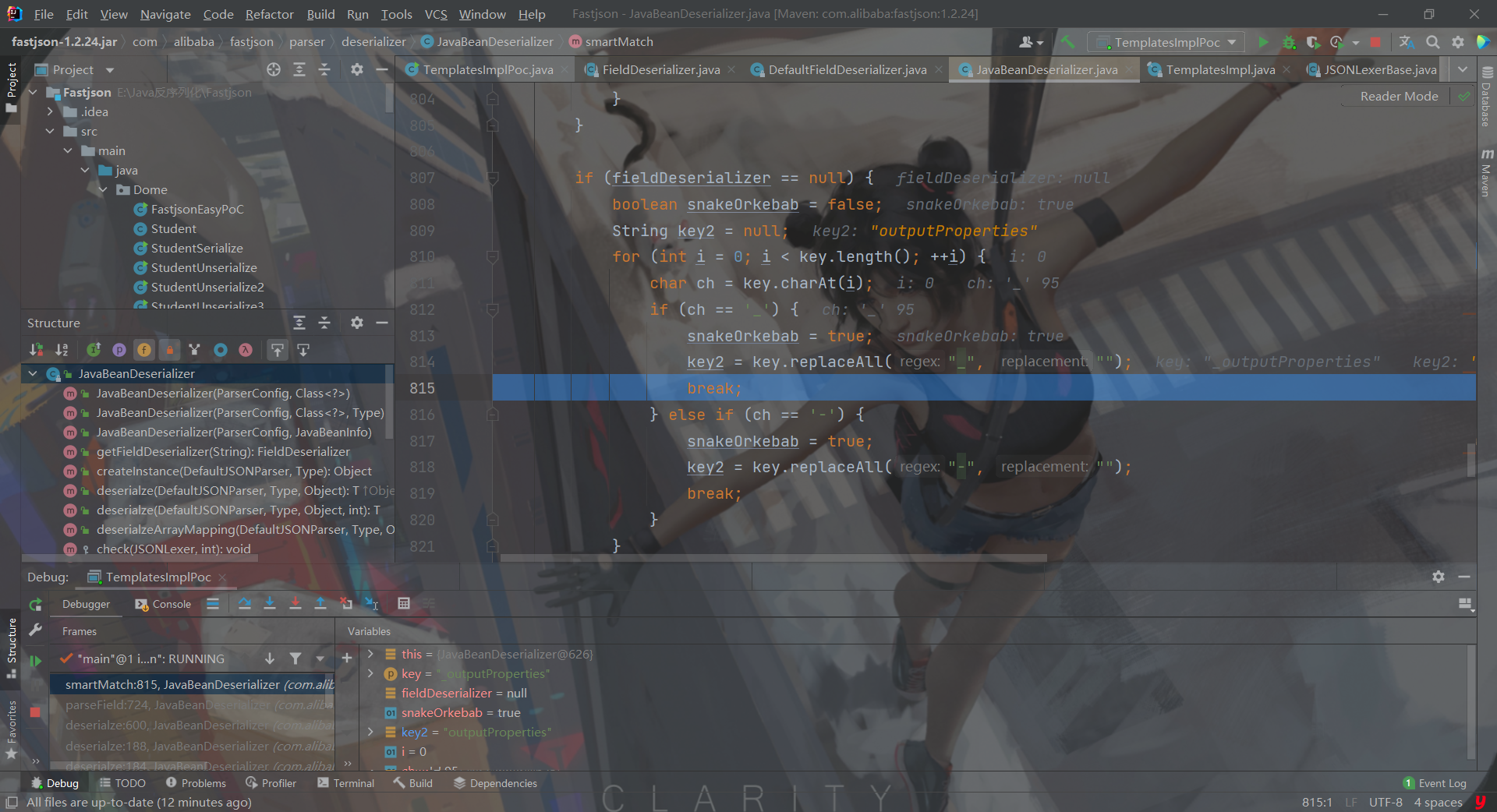Open the Project view selector dropdown
The width and height of the screenshot is (1497, 812).
[75, 69]
